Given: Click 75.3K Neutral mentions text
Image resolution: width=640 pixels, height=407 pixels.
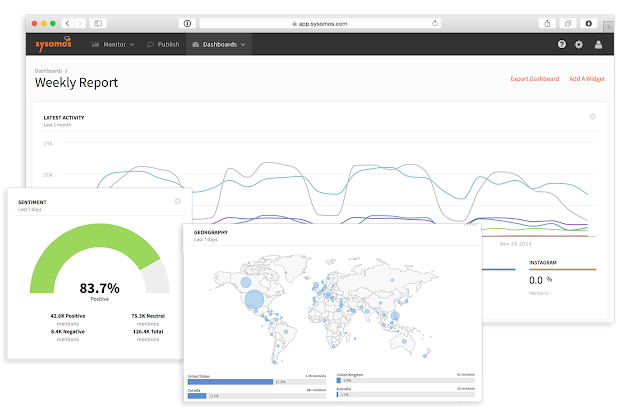Looking at the screenshot, I should pyautogui.click(x=148, y=320).
